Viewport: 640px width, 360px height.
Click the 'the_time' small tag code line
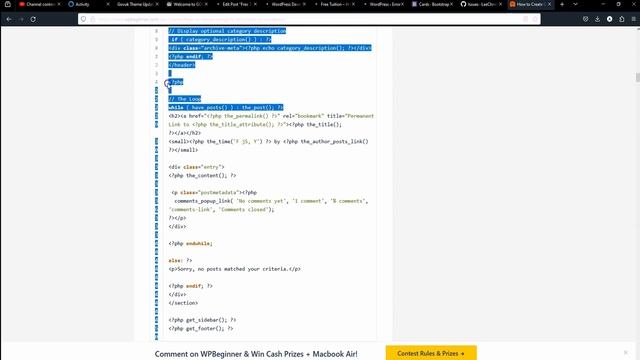pos(268,142)
